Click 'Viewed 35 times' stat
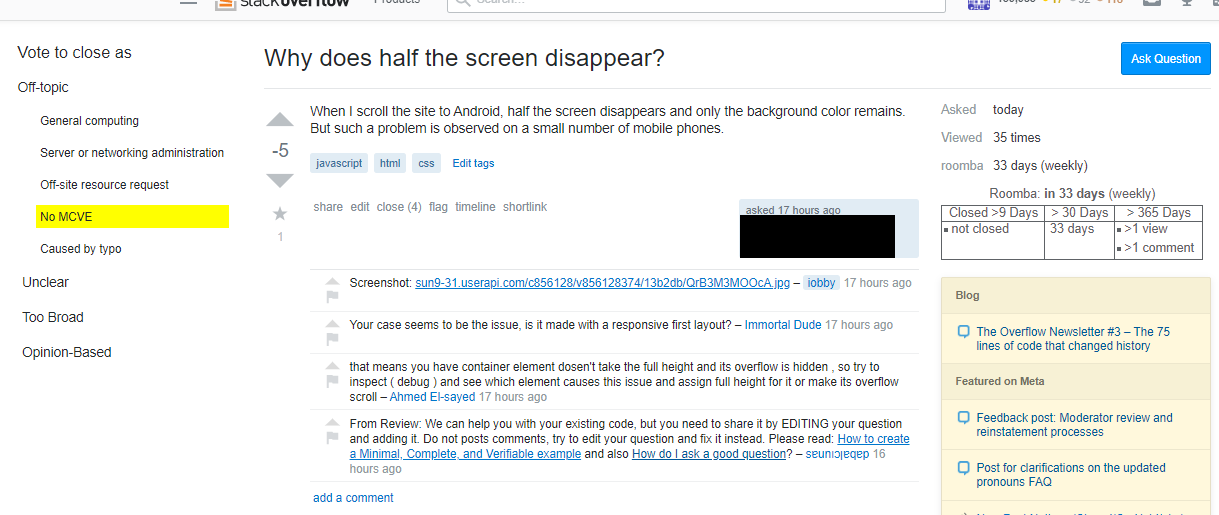1219x515 pixels. 991,138
